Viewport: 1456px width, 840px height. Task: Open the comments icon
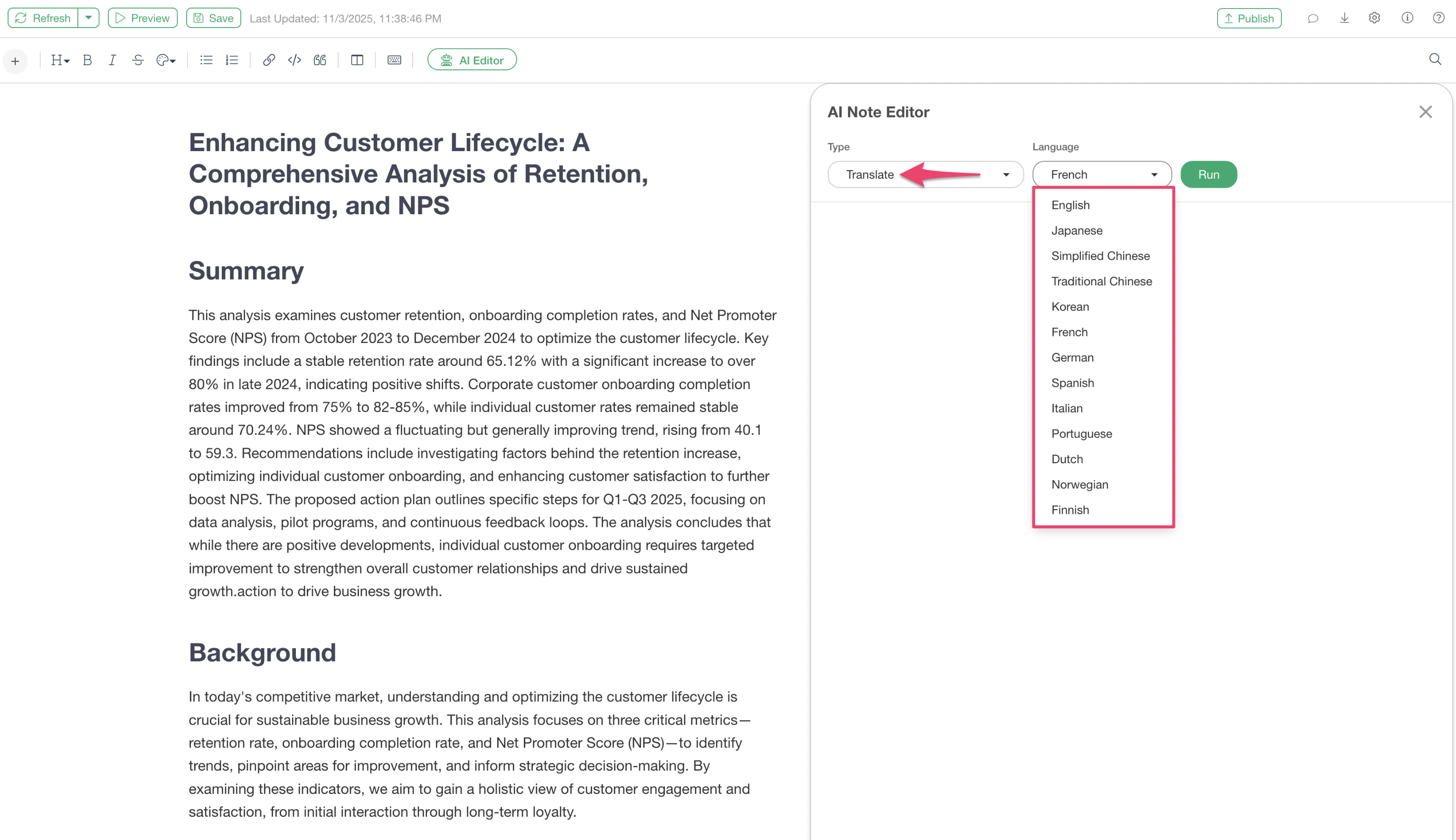(x=1313, y=19)
